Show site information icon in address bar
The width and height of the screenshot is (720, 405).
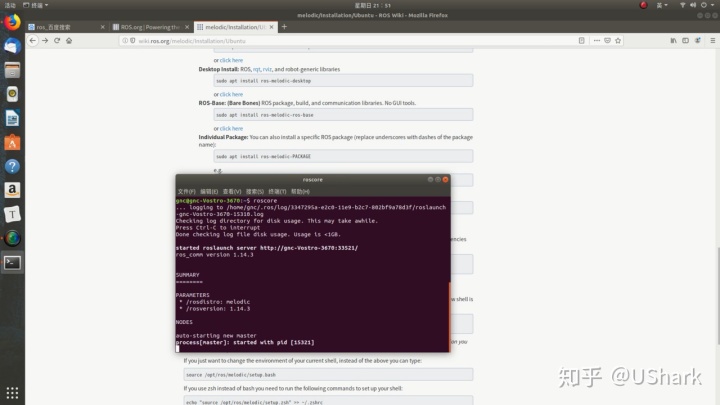[125, 40]
